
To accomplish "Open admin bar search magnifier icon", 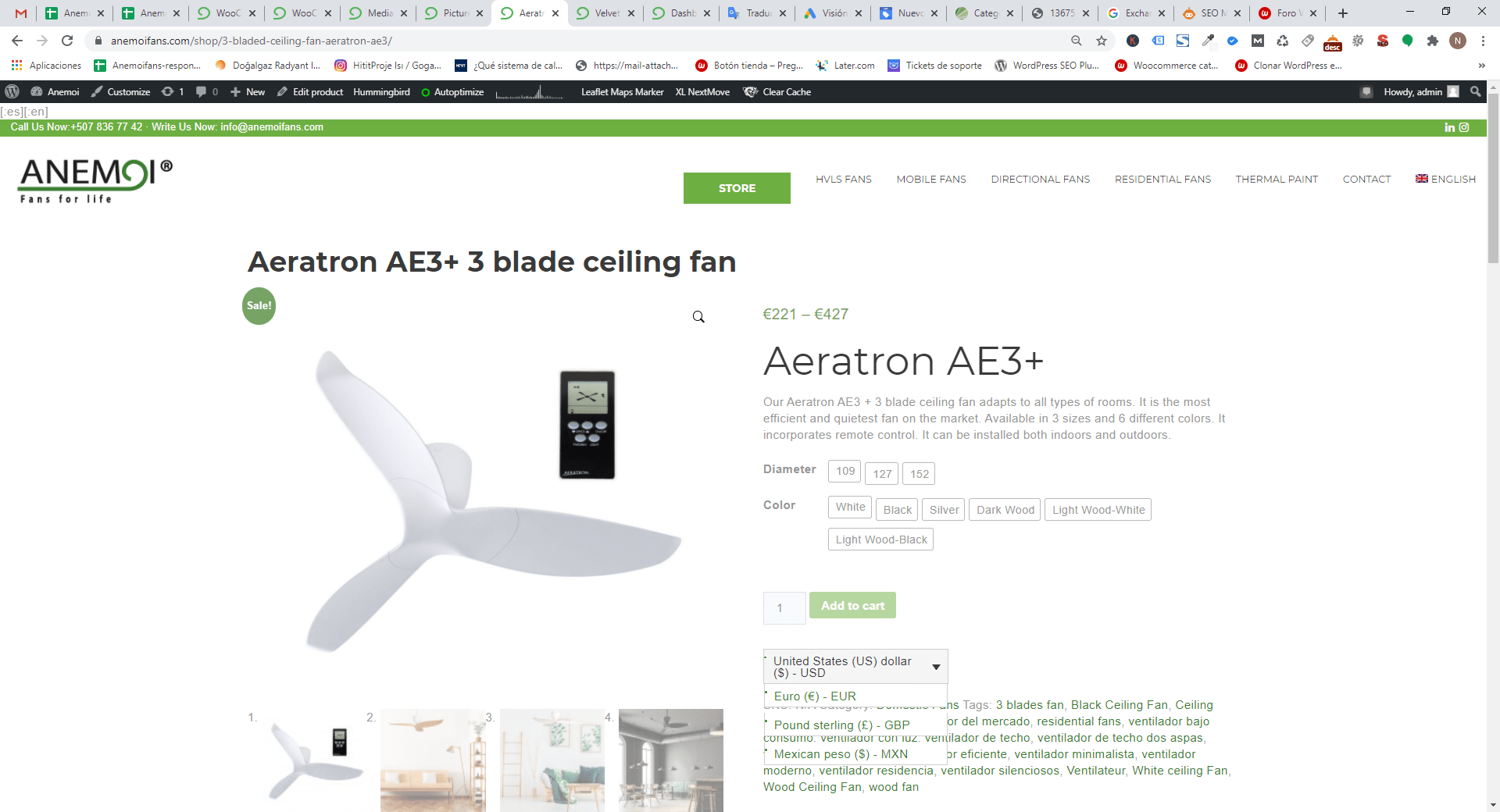I will coord(1475,92).
